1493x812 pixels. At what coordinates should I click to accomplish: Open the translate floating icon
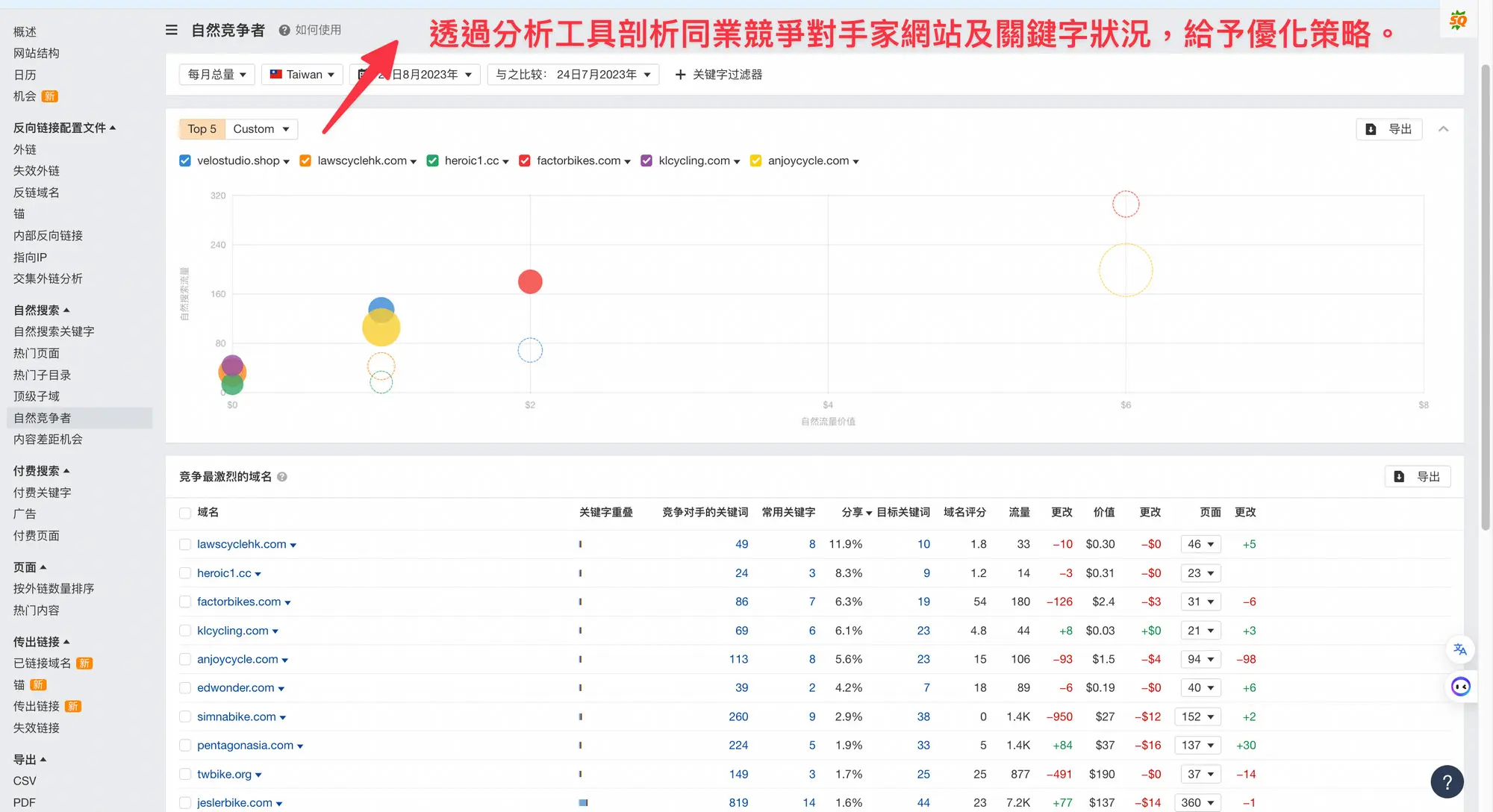1461,649
